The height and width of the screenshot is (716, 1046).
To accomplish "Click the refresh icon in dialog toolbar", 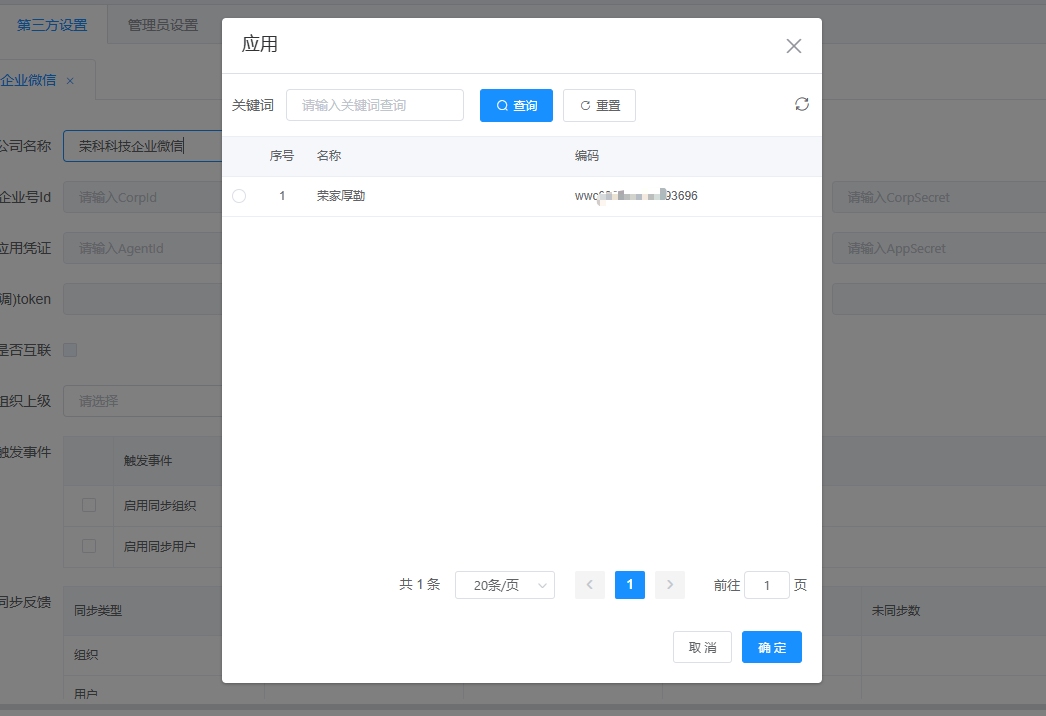I will (802, 104).
